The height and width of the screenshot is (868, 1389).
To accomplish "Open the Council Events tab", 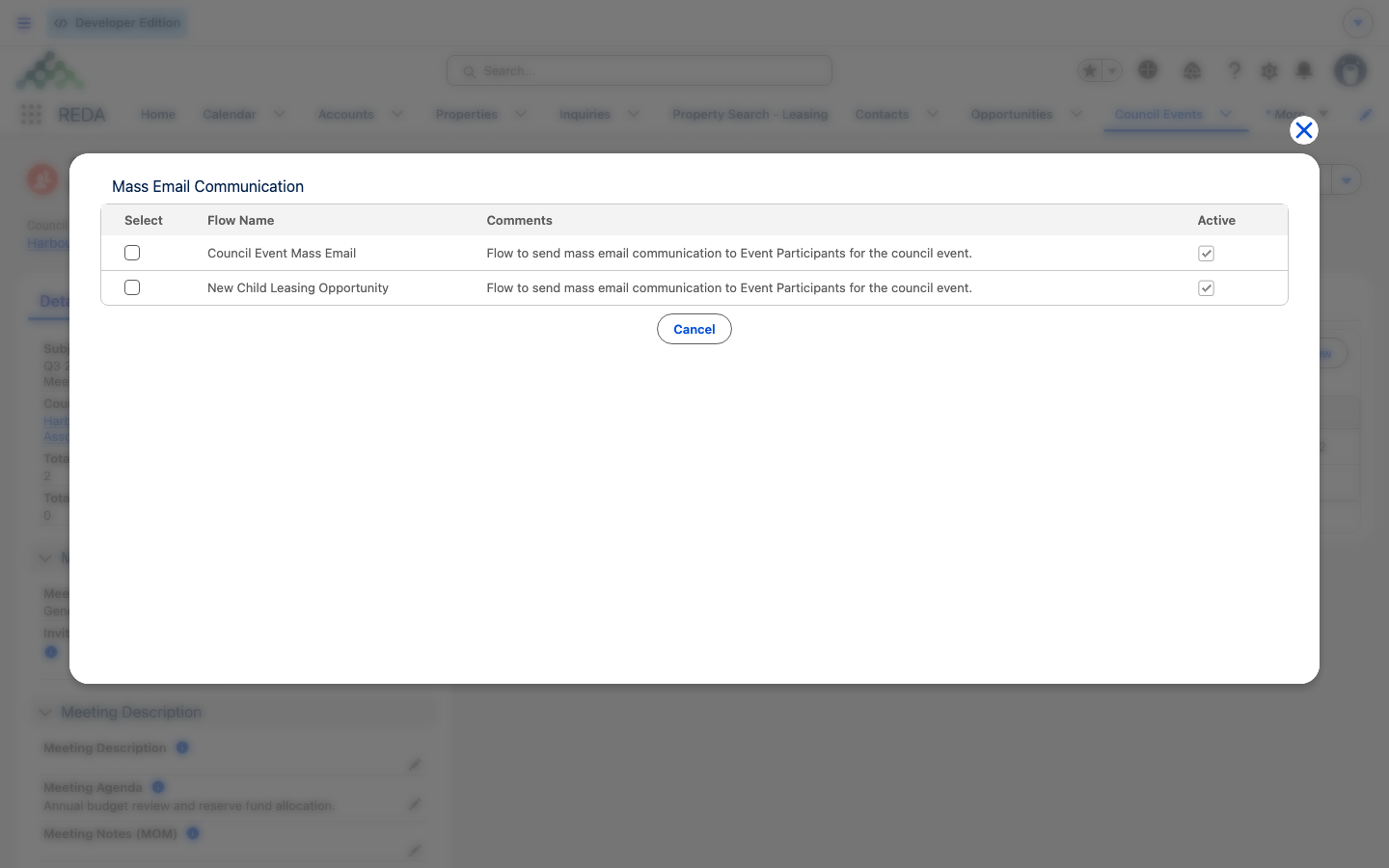I will click(x=1158, y=114).
